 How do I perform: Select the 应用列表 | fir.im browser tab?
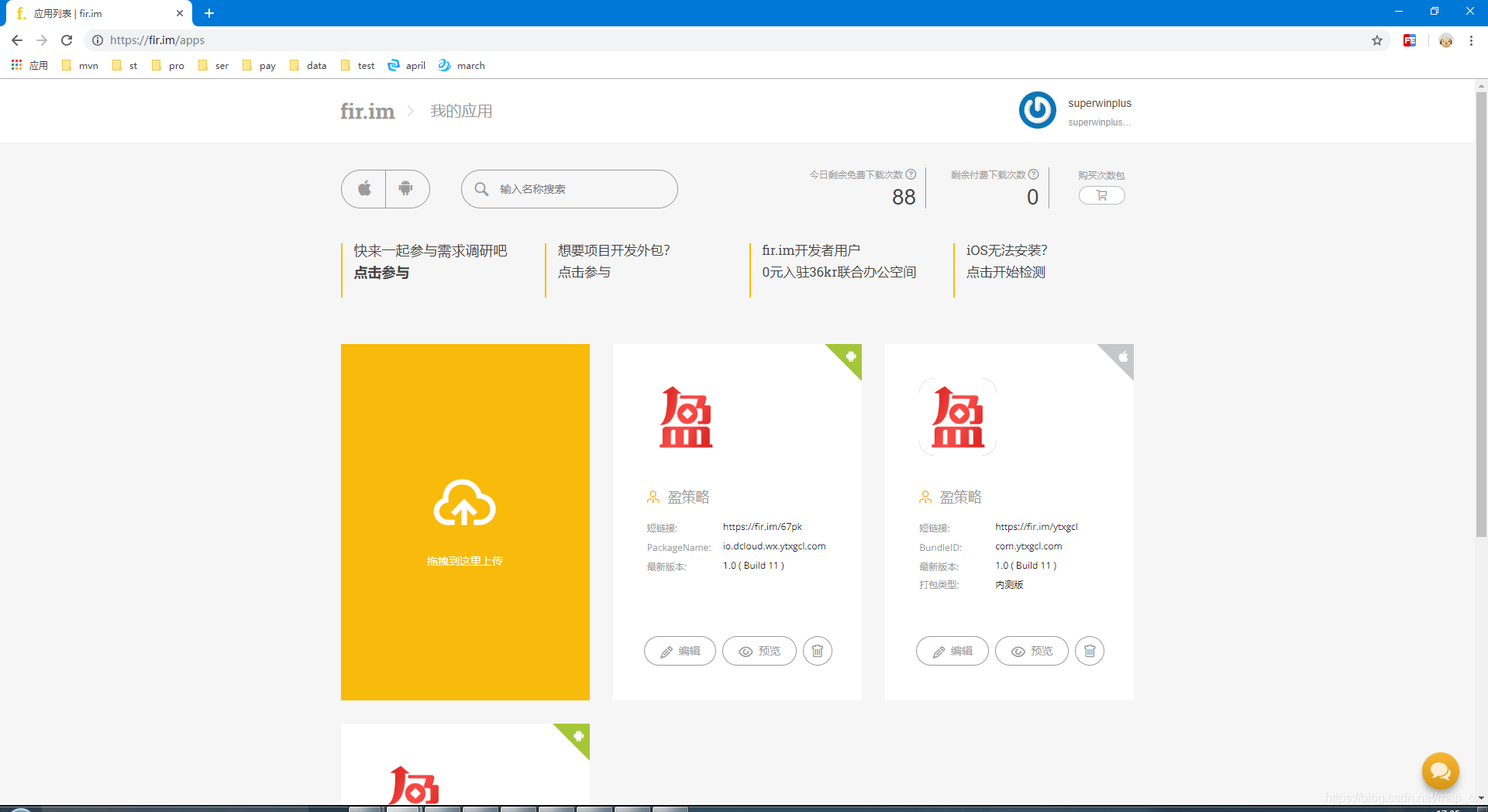[93, 13]
